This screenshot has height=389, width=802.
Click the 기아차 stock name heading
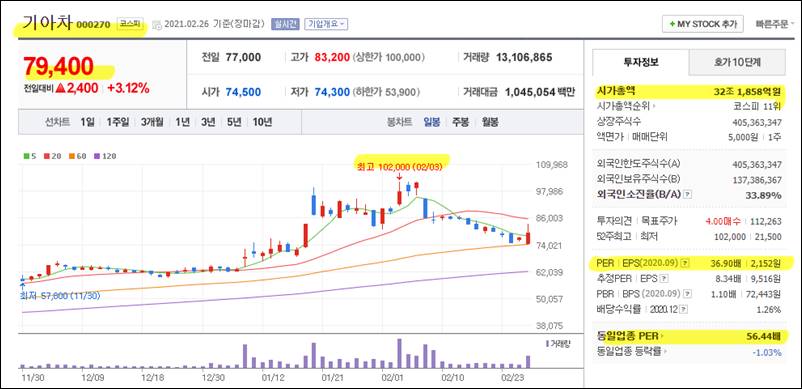click(47, 22)
